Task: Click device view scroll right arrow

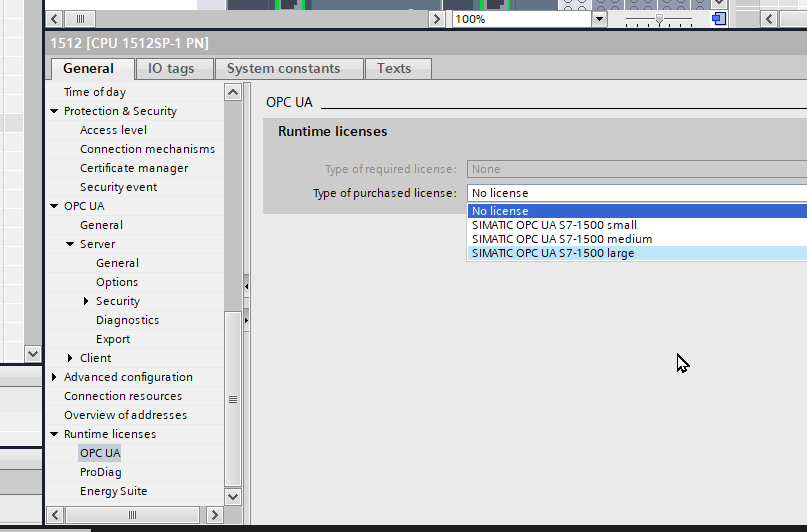Action: pos(436,19)
